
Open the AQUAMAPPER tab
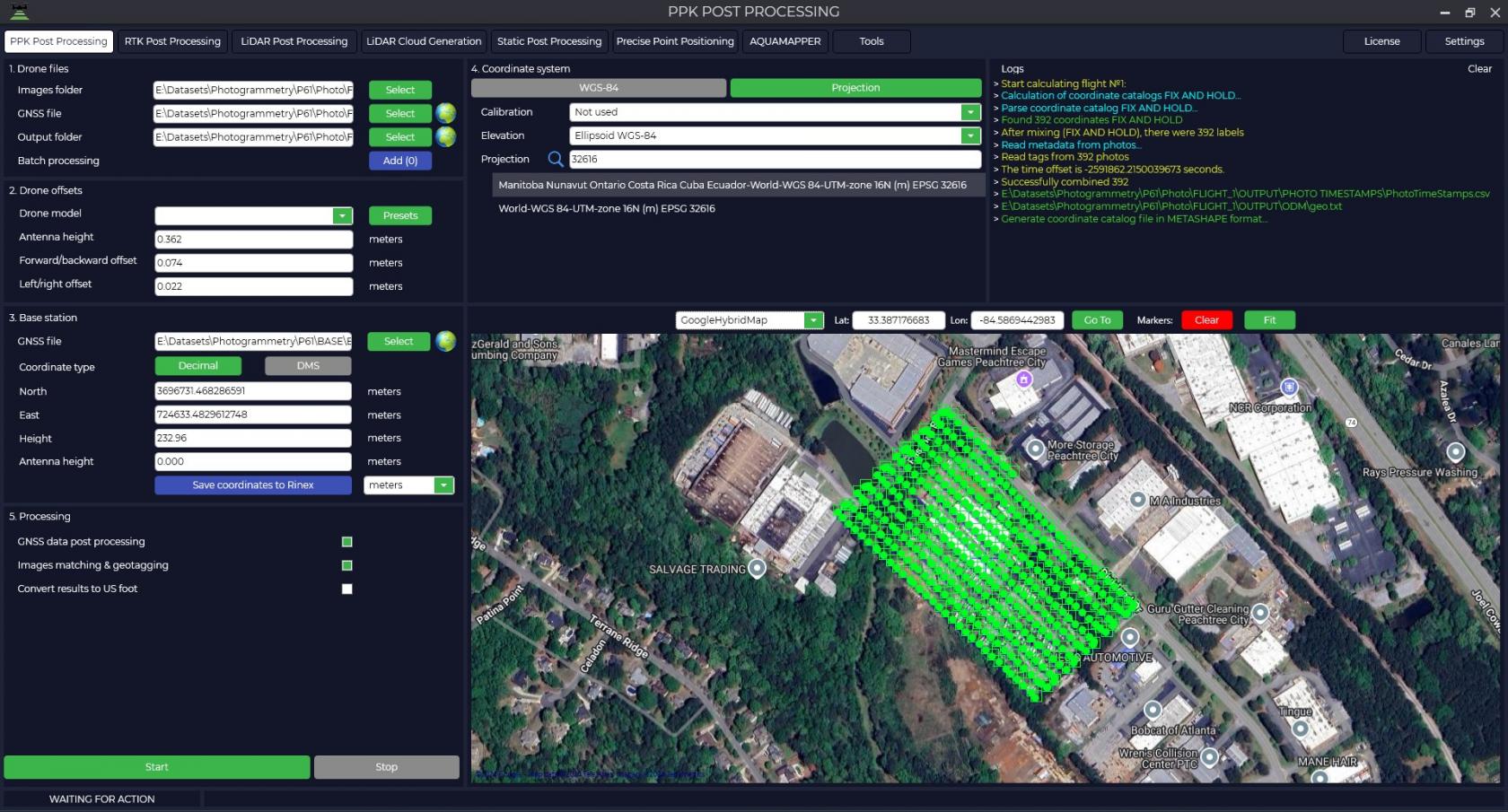[785, 41]
